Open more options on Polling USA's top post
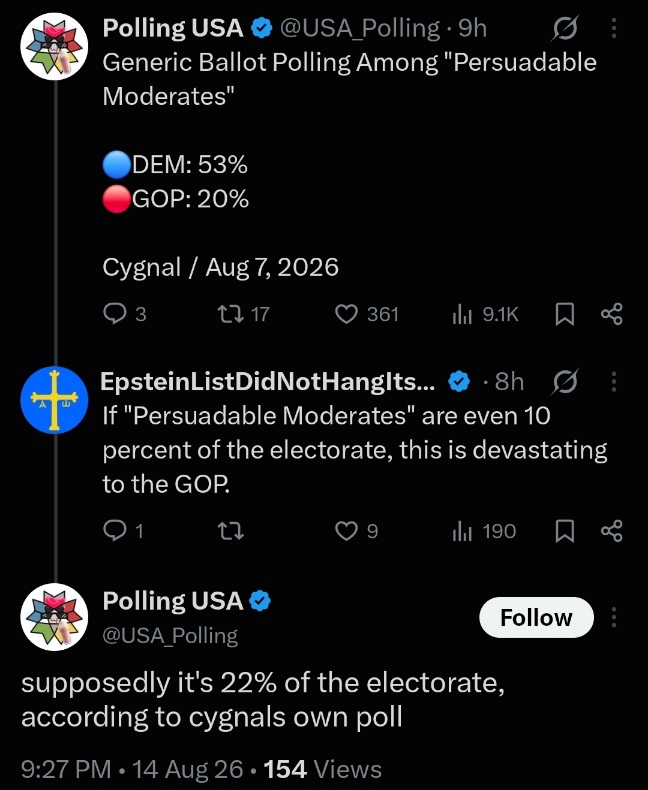The width and height of the screenshot is (648, 790). click(x=614, y=29)
